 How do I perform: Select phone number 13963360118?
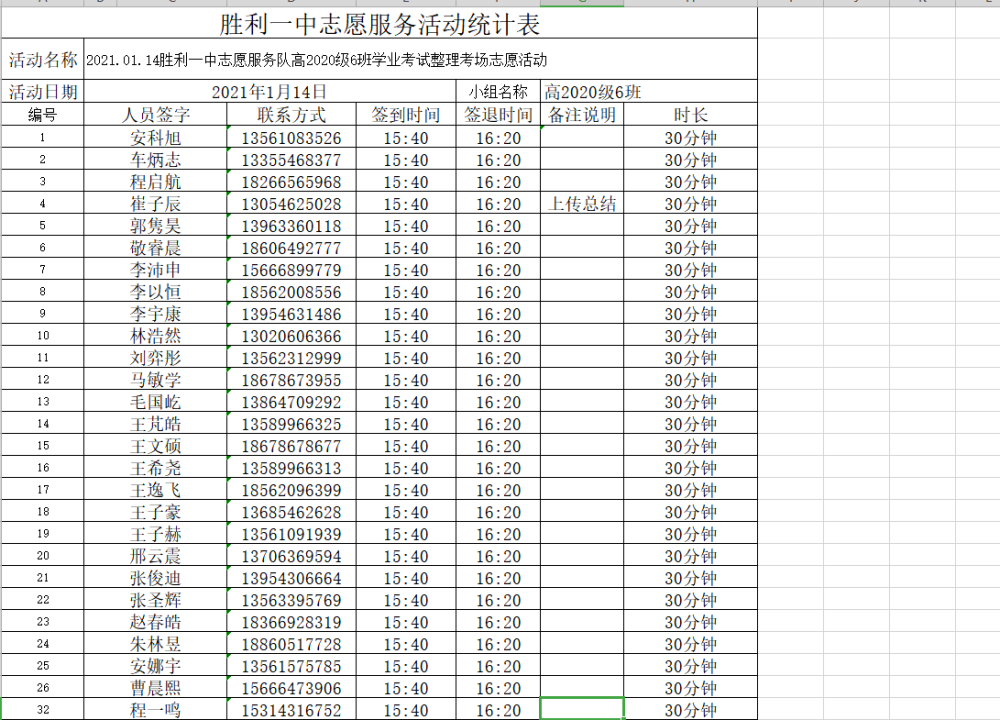pyautogui.click(x=291, y=225)
